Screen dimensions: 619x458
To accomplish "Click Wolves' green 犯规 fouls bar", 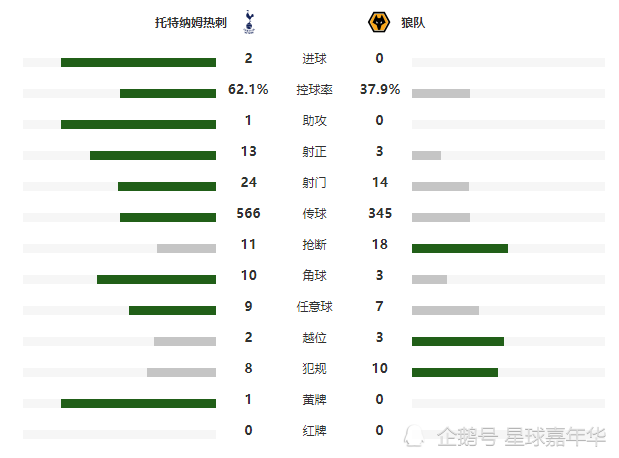I will point(455,372).
